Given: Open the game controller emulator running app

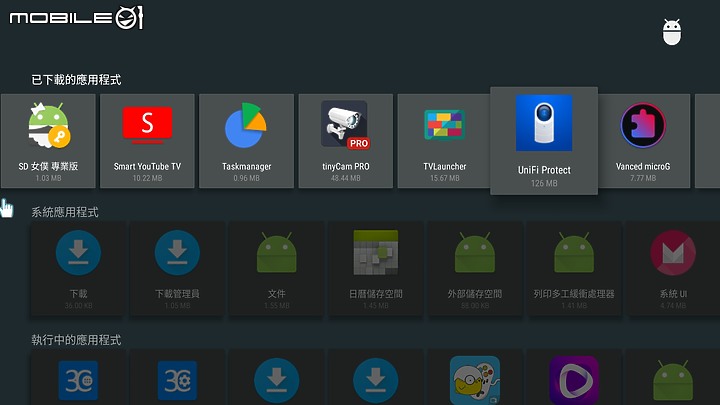Looking at the screenshot, I should 475,377.
